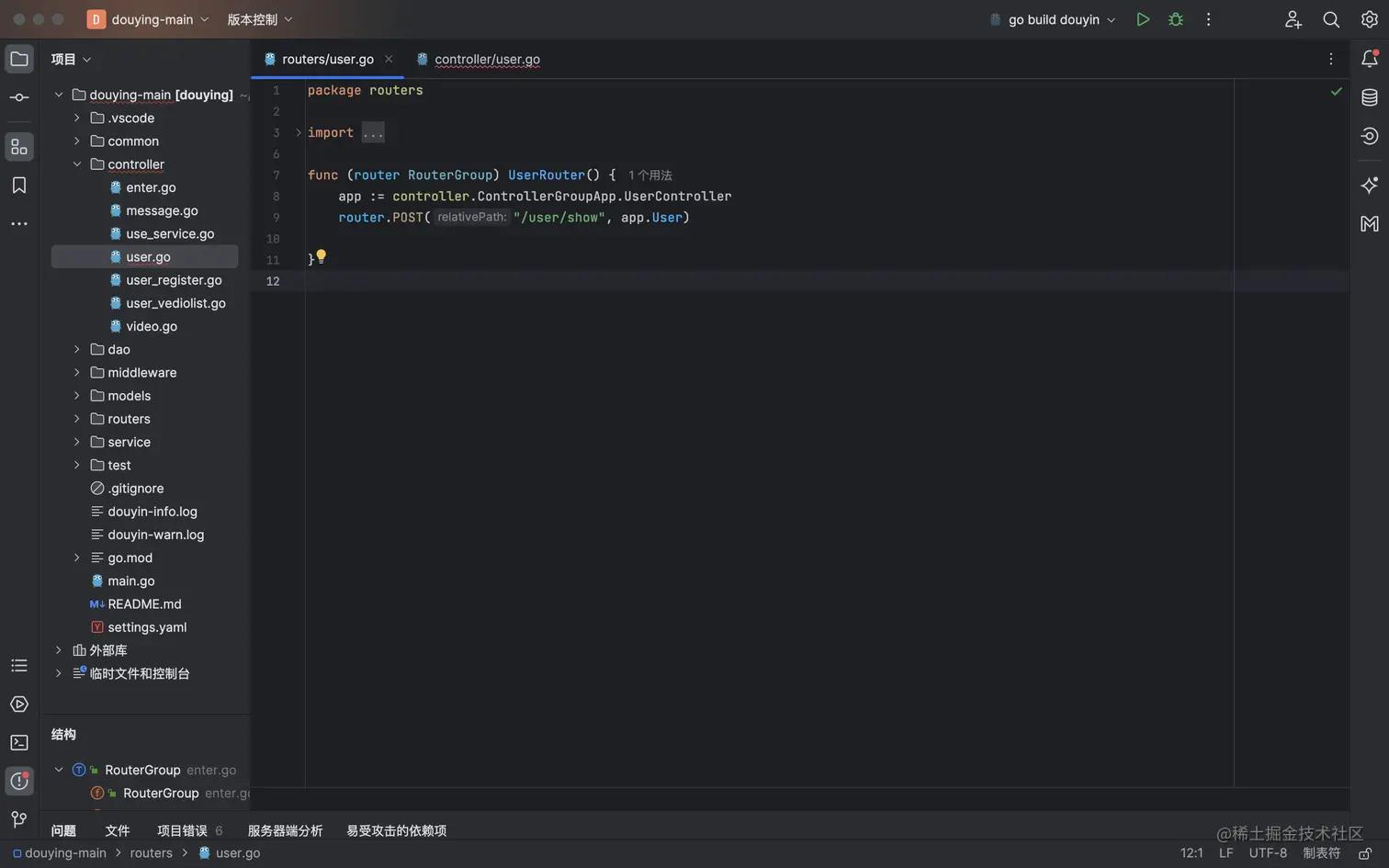1389x868 pixels.
Task: Collapse the RouterGroup structure node
Action: (59, 770)
